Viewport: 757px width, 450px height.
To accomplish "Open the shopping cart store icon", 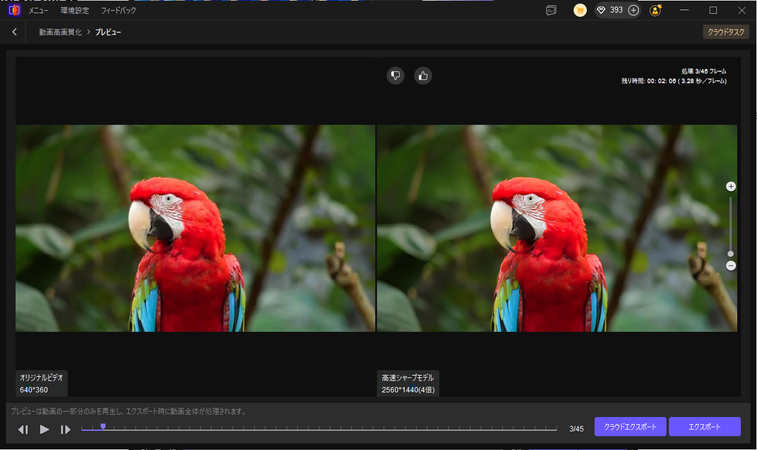I will click(580, 10).
